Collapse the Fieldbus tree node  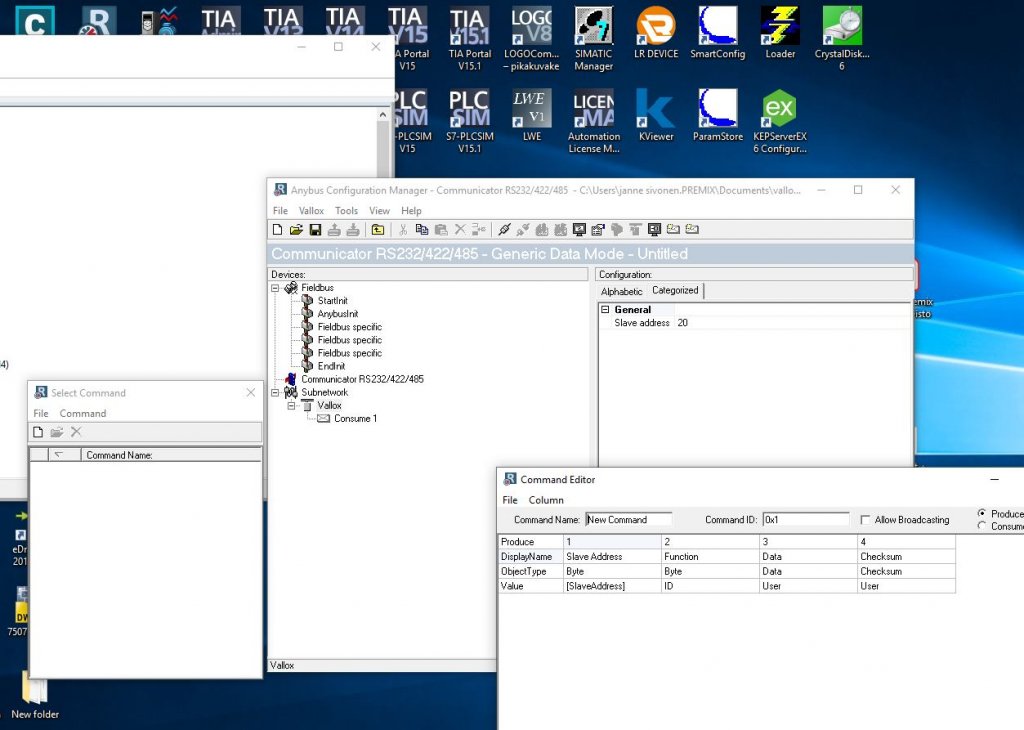pos(276,288)
